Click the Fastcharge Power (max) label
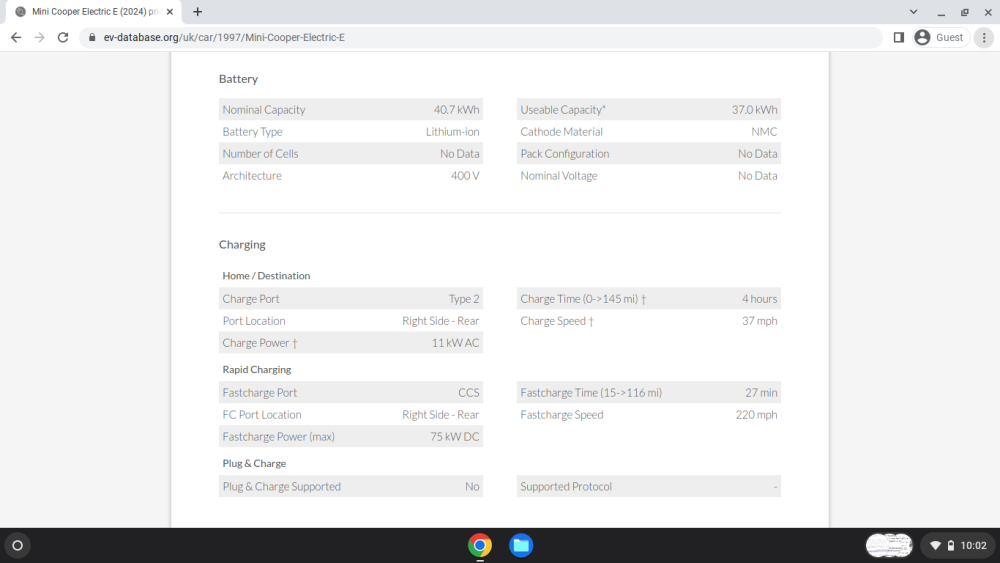The width and height of the screenshot is (1000, 563). coord(278,437)
